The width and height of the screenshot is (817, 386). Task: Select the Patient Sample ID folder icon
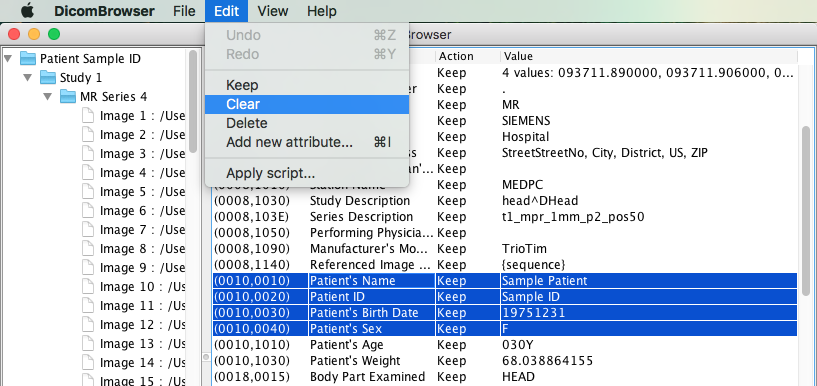coord(28,58)
